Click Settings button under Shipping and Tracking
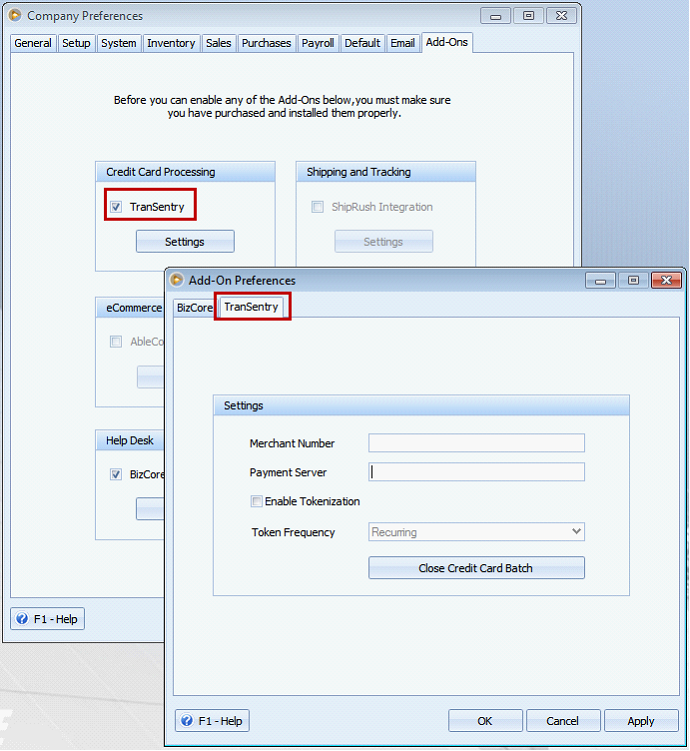 pos(384,241)
